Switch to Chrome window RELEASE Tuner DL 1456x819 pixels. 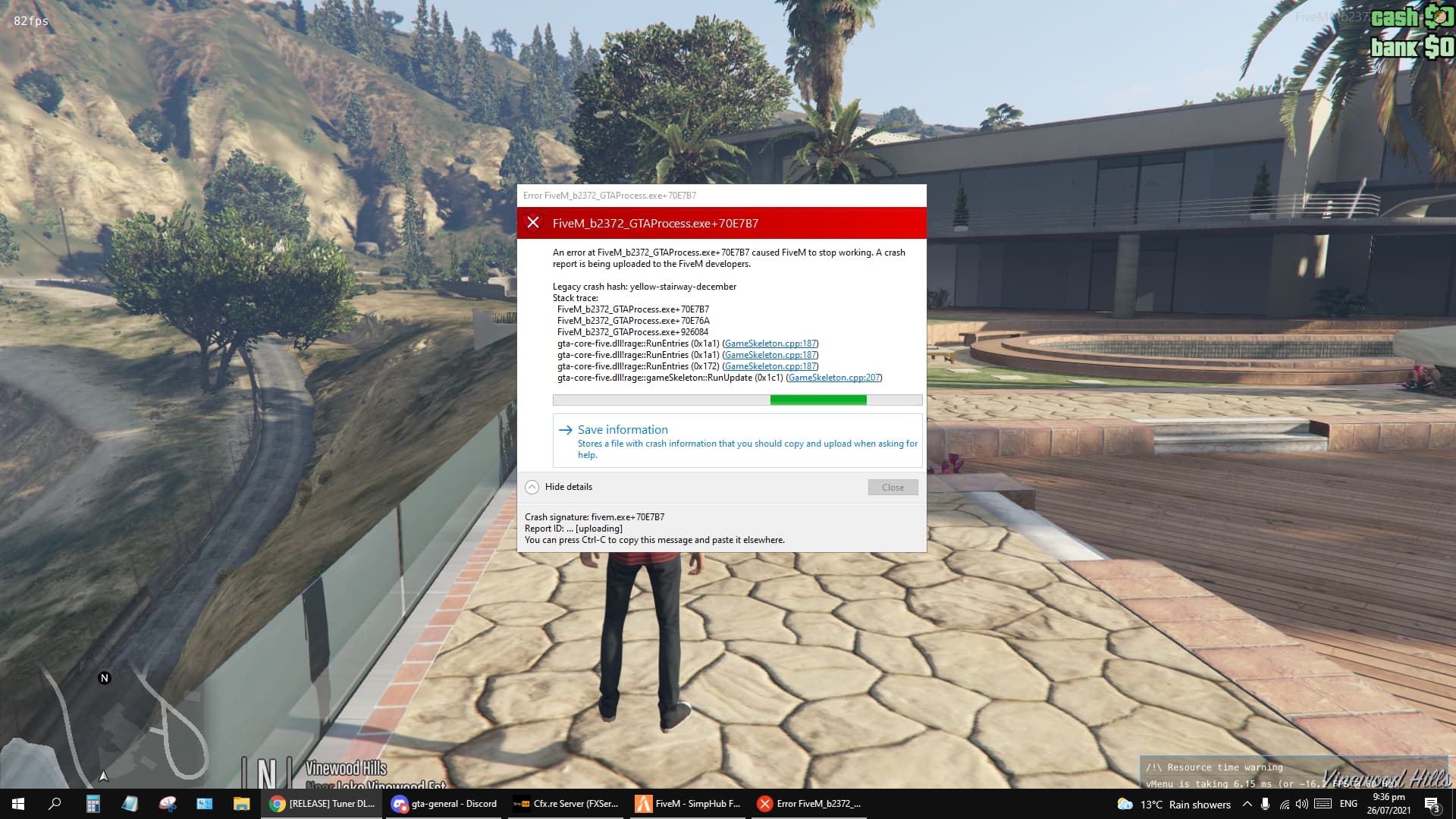[x=322, y=804]
